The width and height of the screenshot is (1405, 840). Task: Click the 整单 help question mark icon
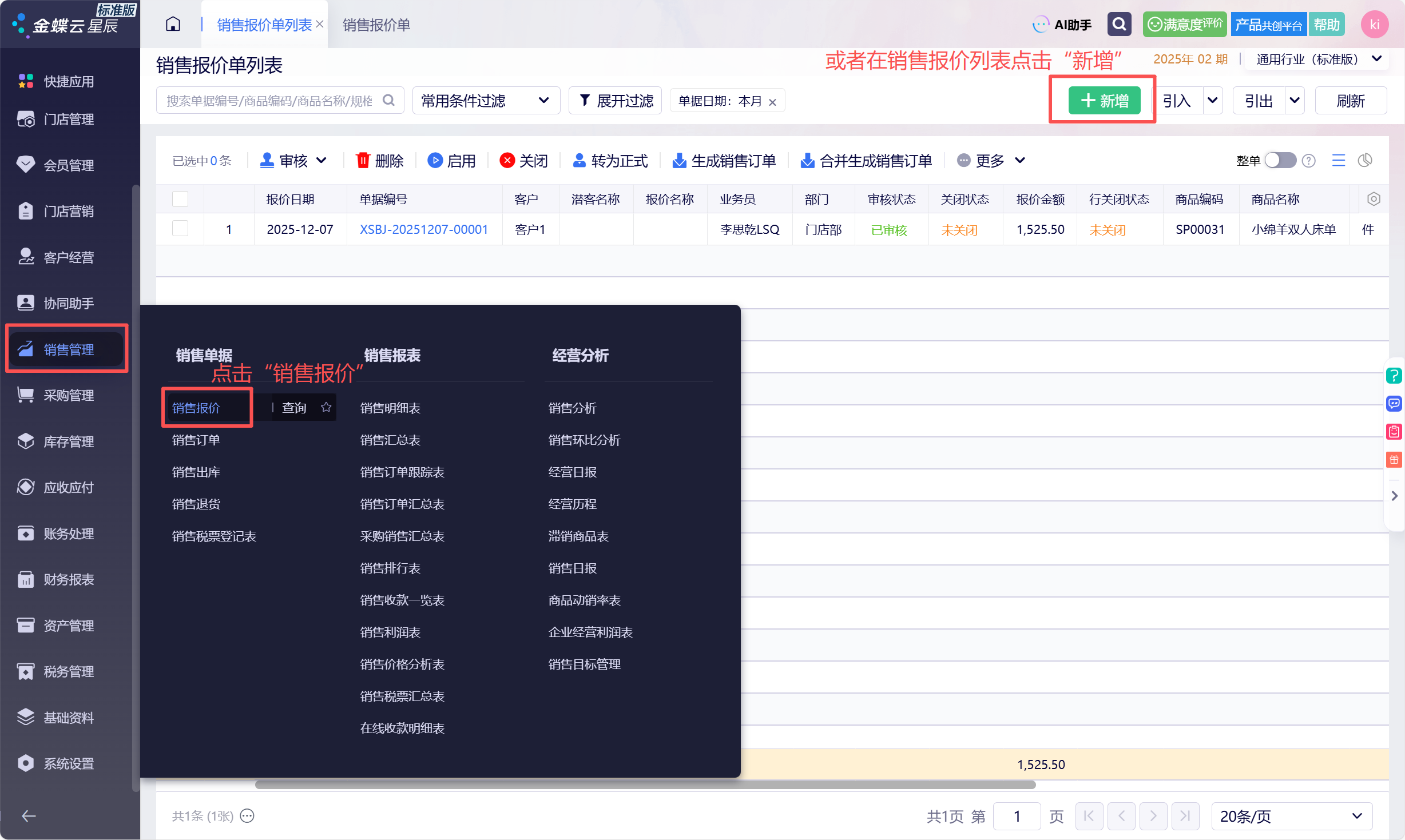pyautogui.click(x=1308, y=161)
